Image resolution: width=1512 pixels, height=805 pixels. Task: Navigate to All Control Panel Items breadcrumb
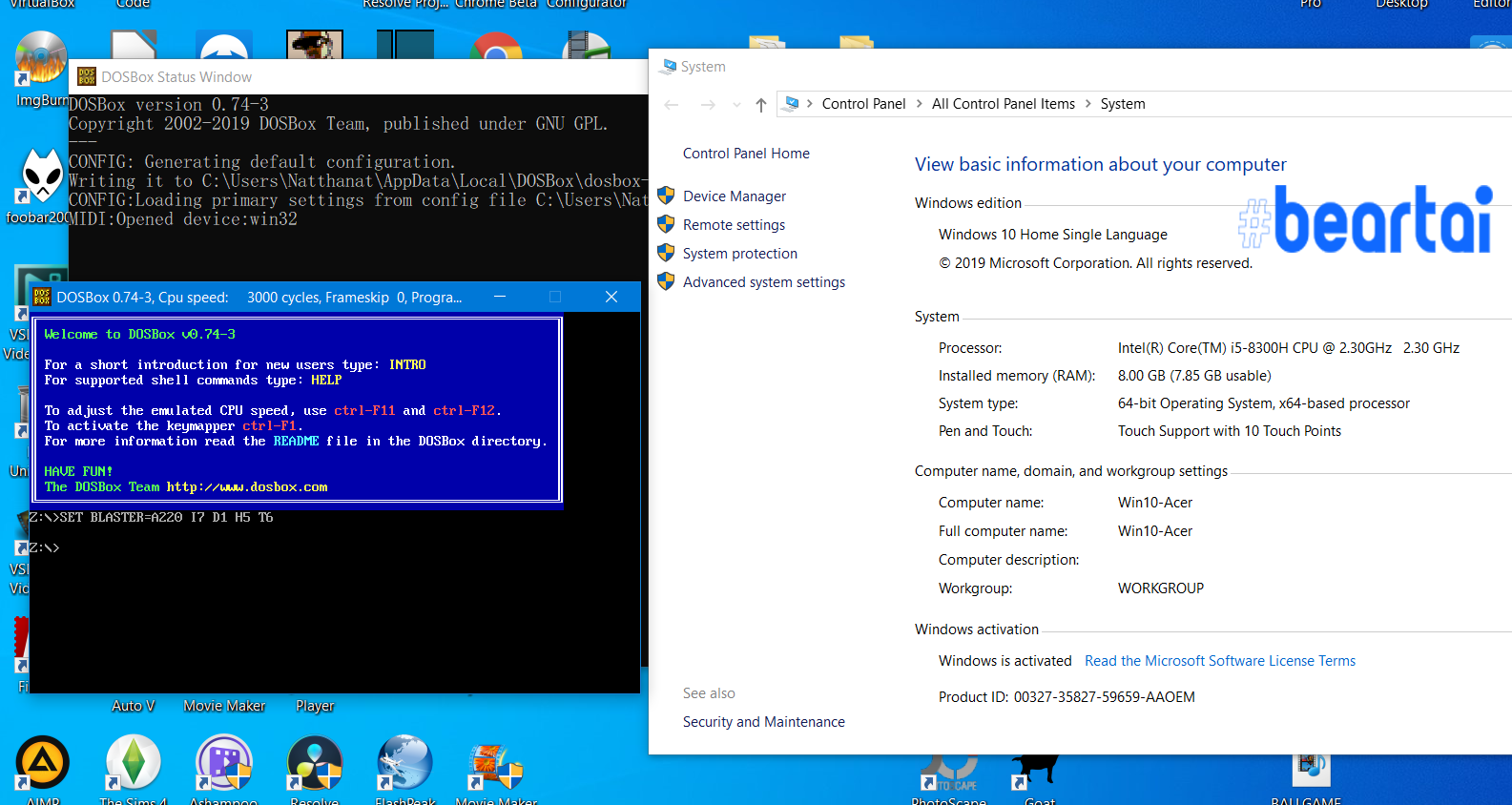[1003, 104]
